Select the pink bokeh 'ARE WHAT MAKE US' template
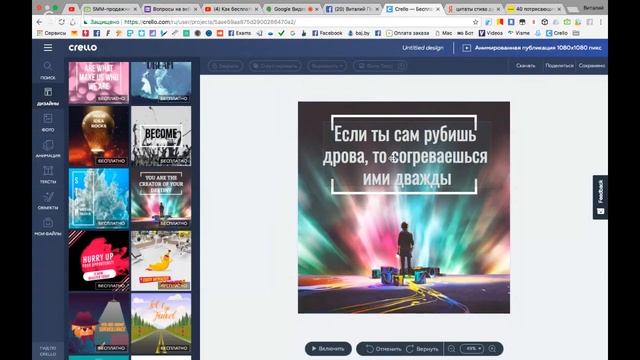 click(99, 82)
